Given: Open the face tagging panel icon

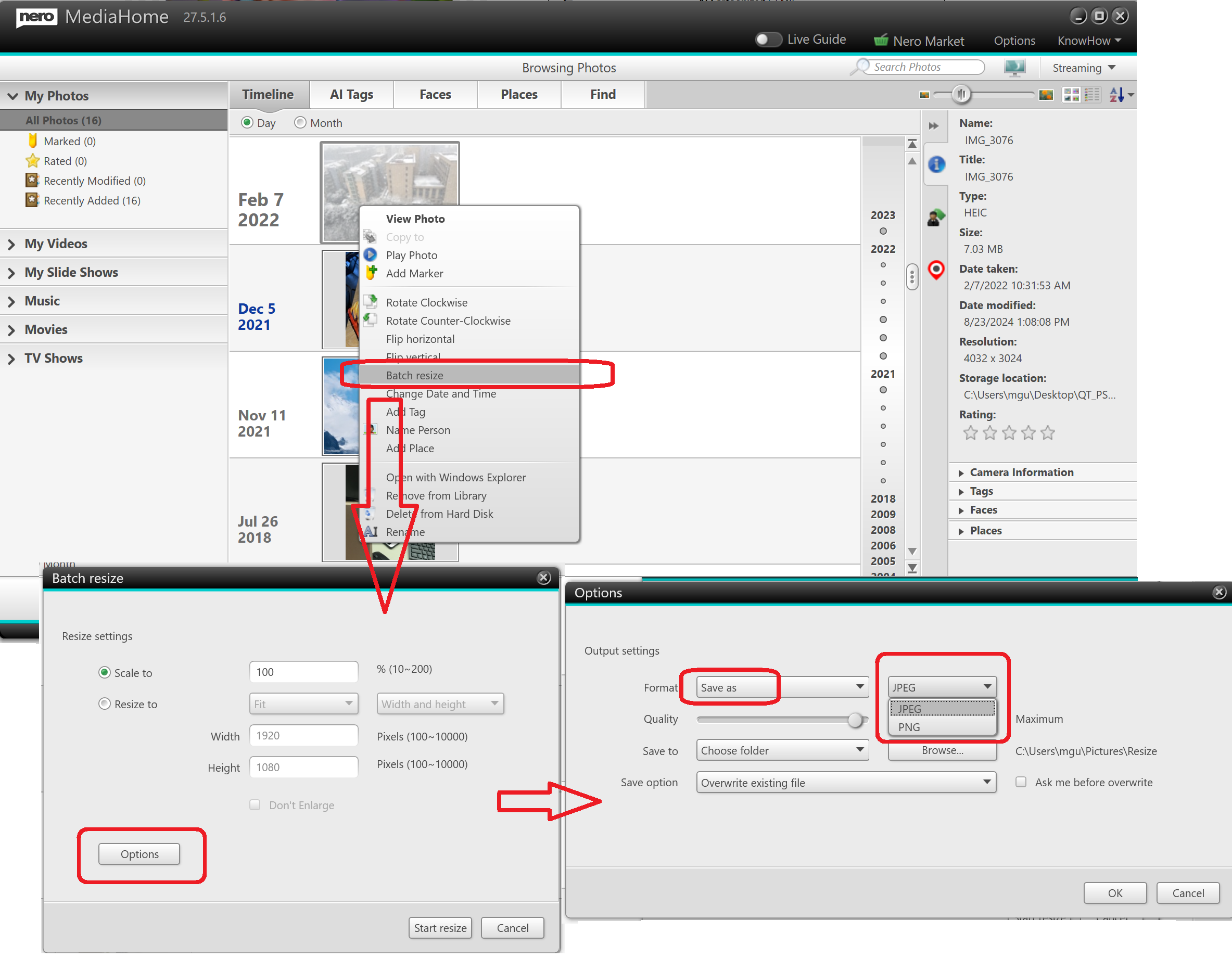Looking at the screenshot, I should point(936,217).
